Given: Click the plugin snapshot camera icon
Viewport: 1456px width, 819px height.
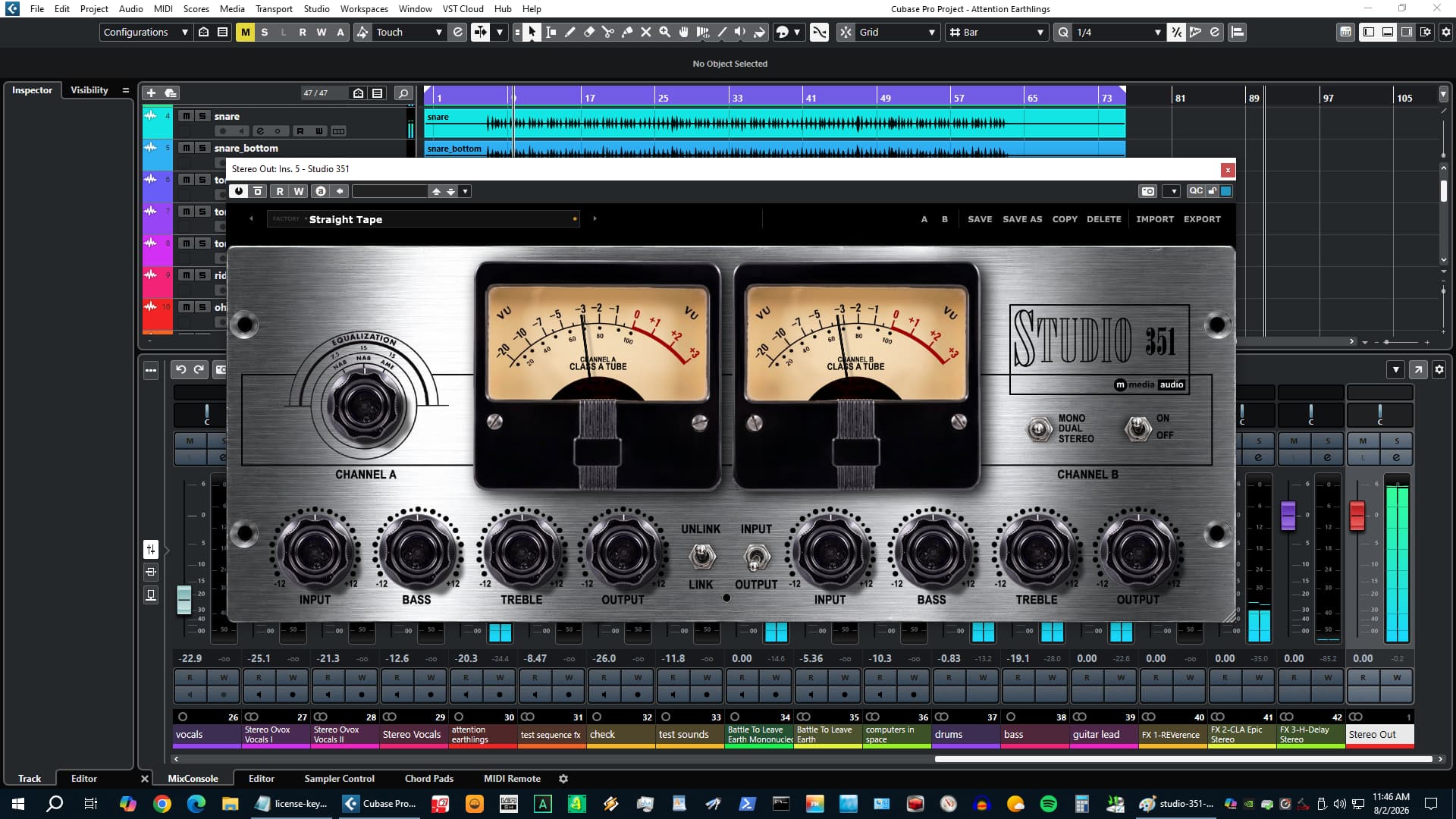Looking at the screenshot, I should [x=1148, y=191].
